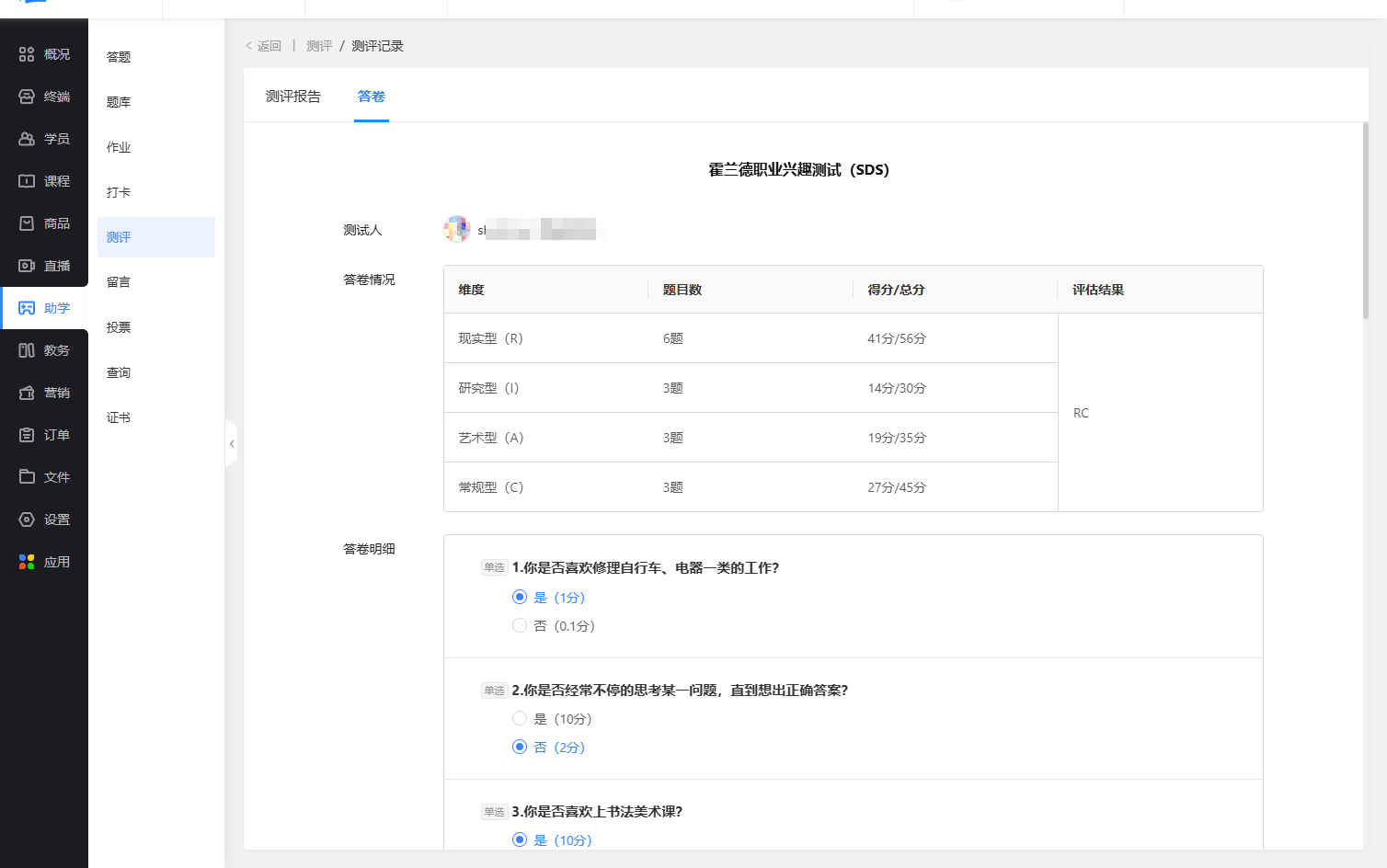Select the 课程 course icon
Screen dimensions: 1387x868
pyautogui.click(x=27, y=181)
